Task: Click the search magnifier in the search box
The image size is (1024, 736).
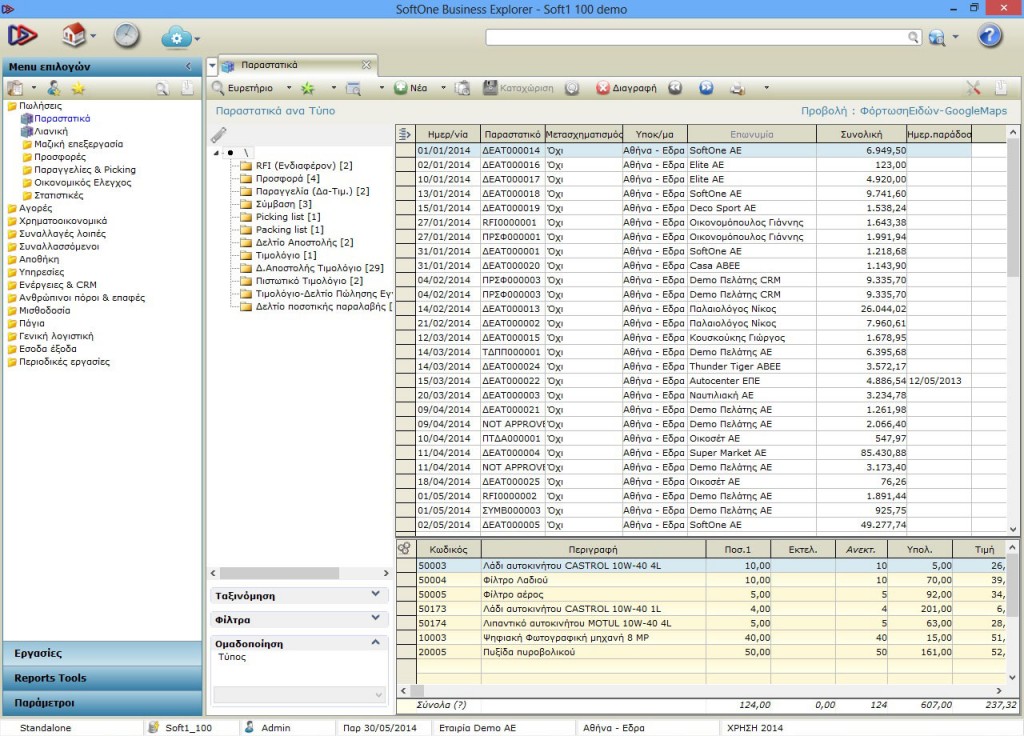Action: pyautogui.click(x=914, y=37)
